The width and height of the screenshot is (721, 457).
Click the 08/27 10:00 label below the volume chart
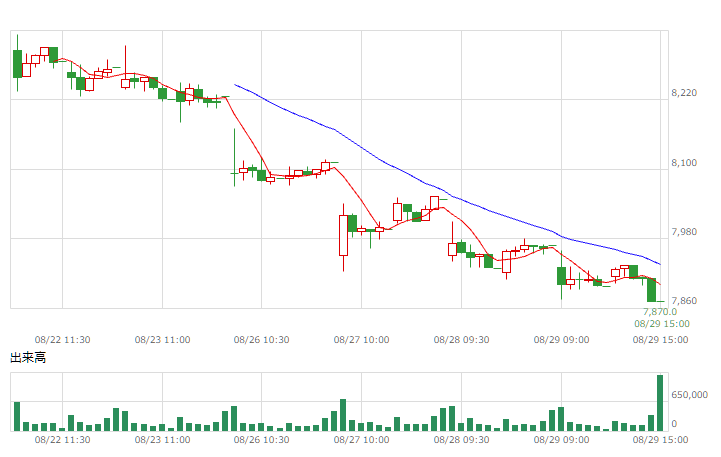click(x=361, y=440)
